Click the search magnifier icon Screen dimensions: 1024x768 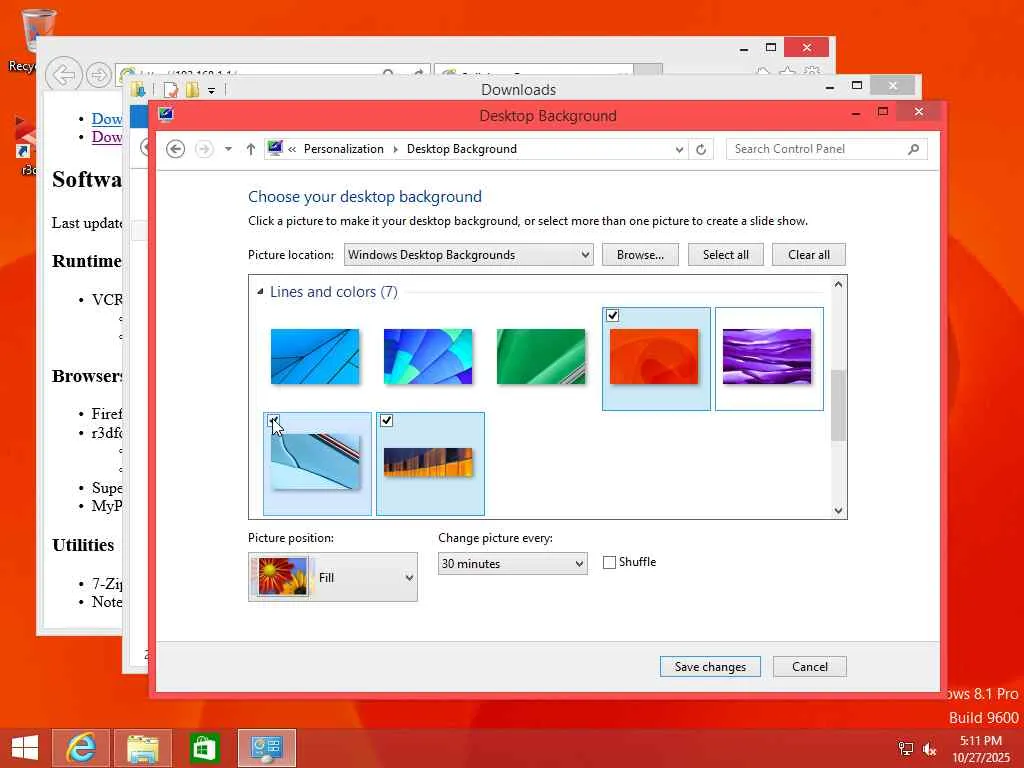coord(914,149)
